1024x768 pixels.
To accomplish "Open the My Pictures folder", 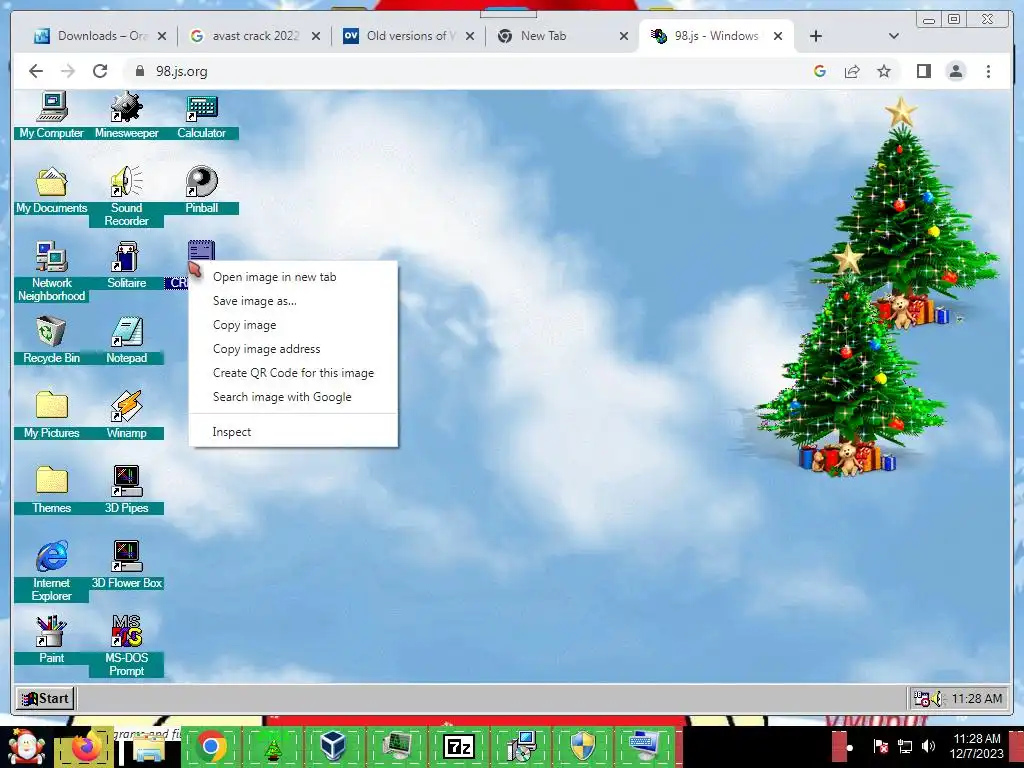I will pos(52,415).
